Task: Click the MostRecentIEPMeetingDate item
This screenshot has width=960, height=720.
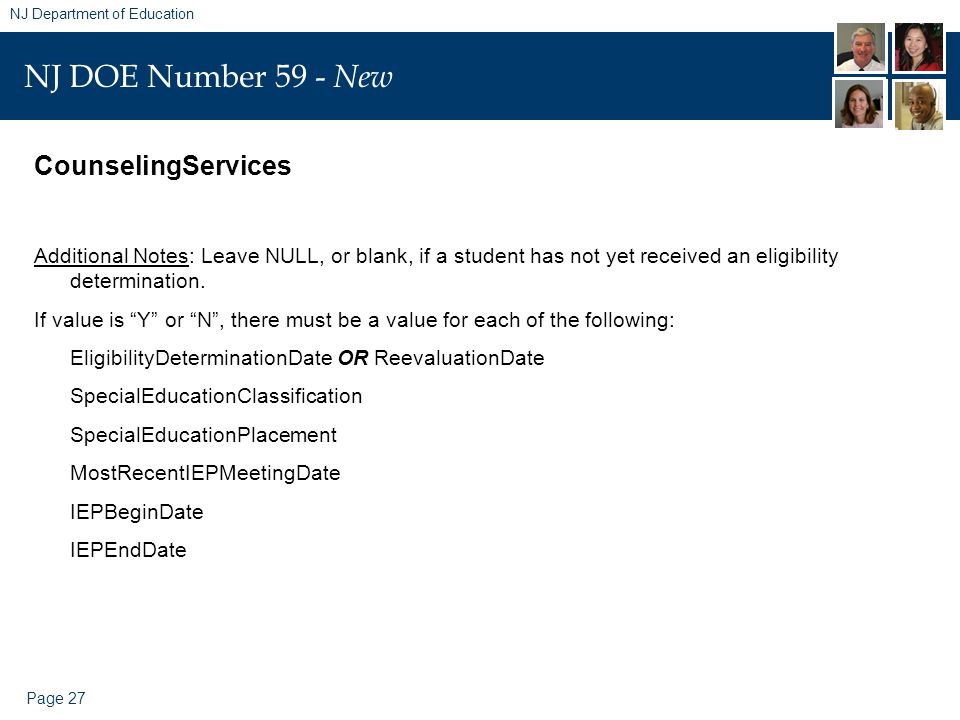Action: [205, 473]
